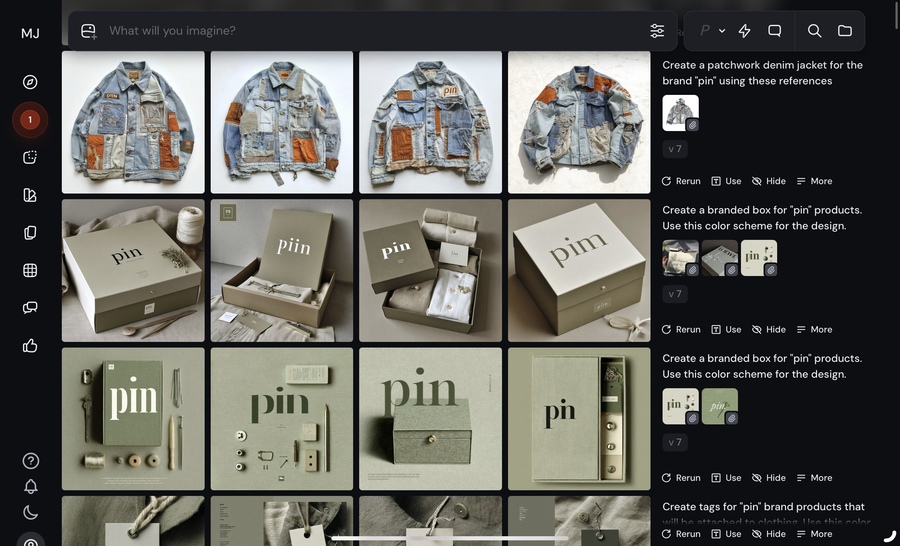
Task: Click the v 7 tag under first box prompt
Action: click(x=675, y=294)
